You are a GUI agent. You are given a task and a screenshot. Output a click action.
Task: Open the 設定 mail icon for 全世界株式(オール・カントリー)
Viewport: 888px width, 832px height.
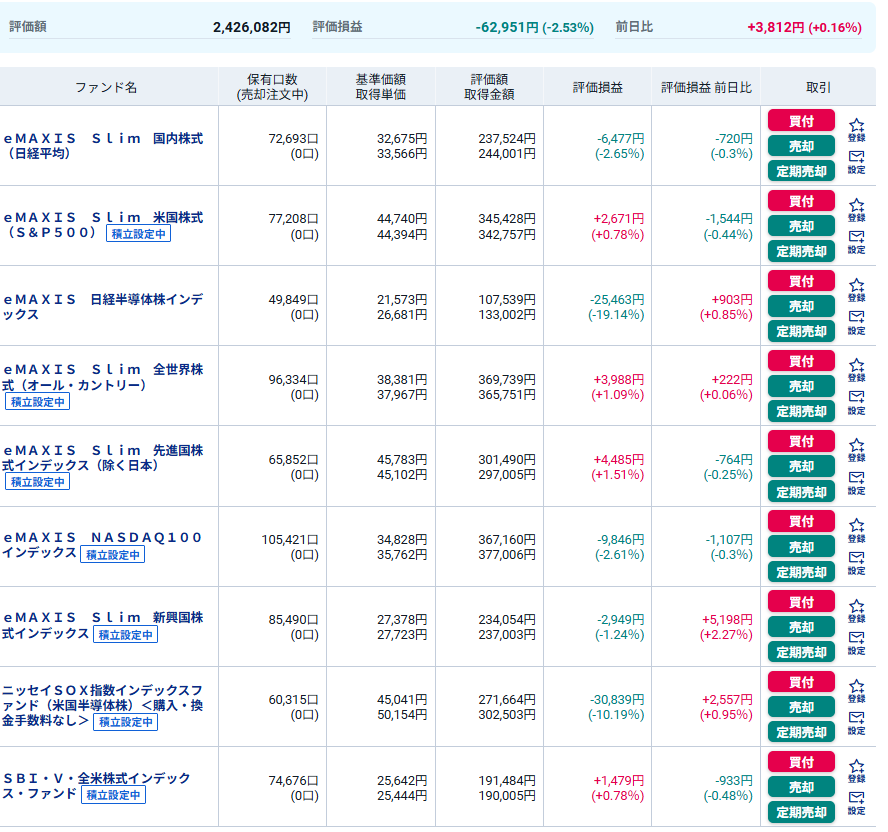[857, 402]
